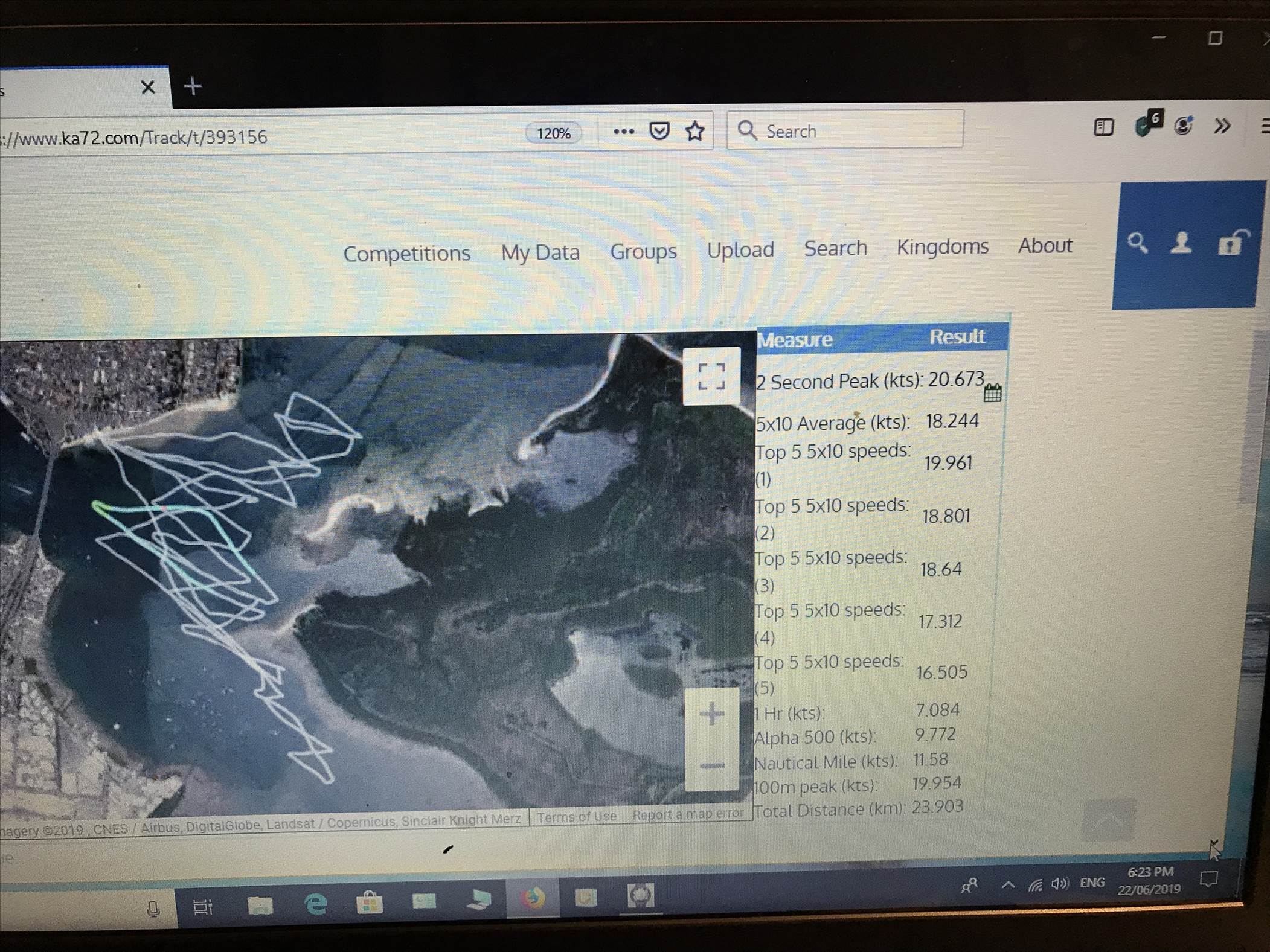Toggle the sidebar view icon
Screen dimensions: 1270x952
pos(1103,127)
